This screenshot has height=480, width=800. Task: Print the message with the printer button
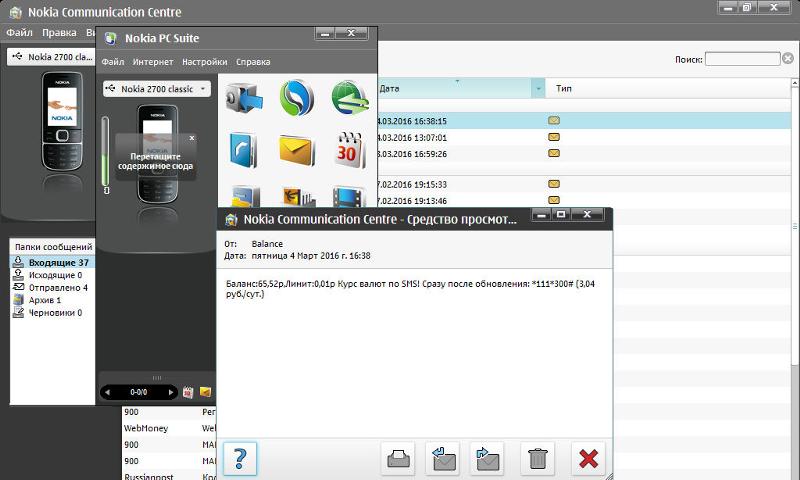pyautogui.click(x=398, y=459)
